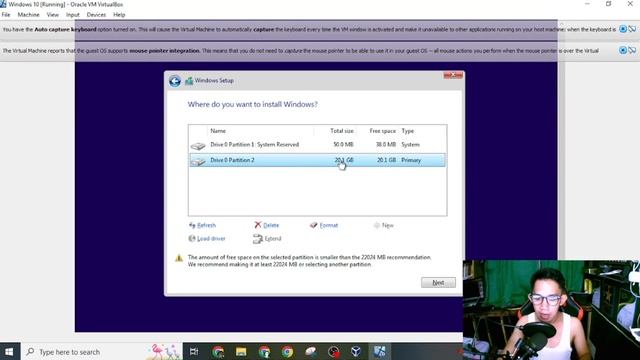Dismiss the mouse pointer integration notification
This screenshot has width=640, height=360.
tap(623, 50)
